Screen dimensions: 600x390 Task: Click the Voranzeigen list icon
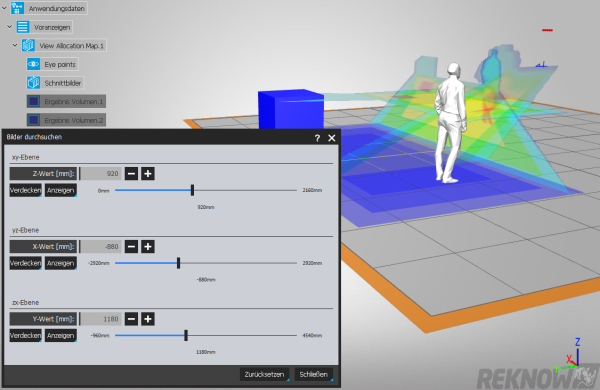23,27
